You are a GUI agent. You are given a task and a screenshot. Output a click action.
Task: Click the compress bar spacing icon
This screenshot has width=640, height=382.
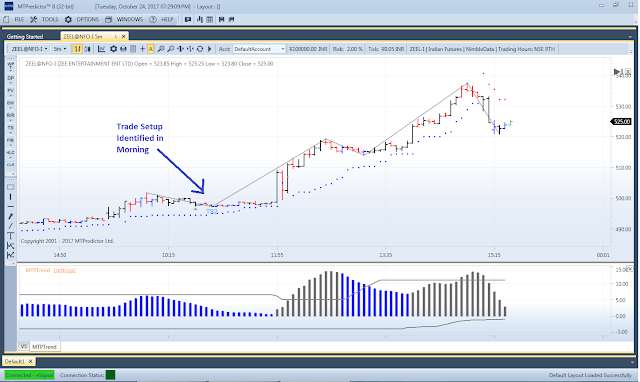pos(190,49)
